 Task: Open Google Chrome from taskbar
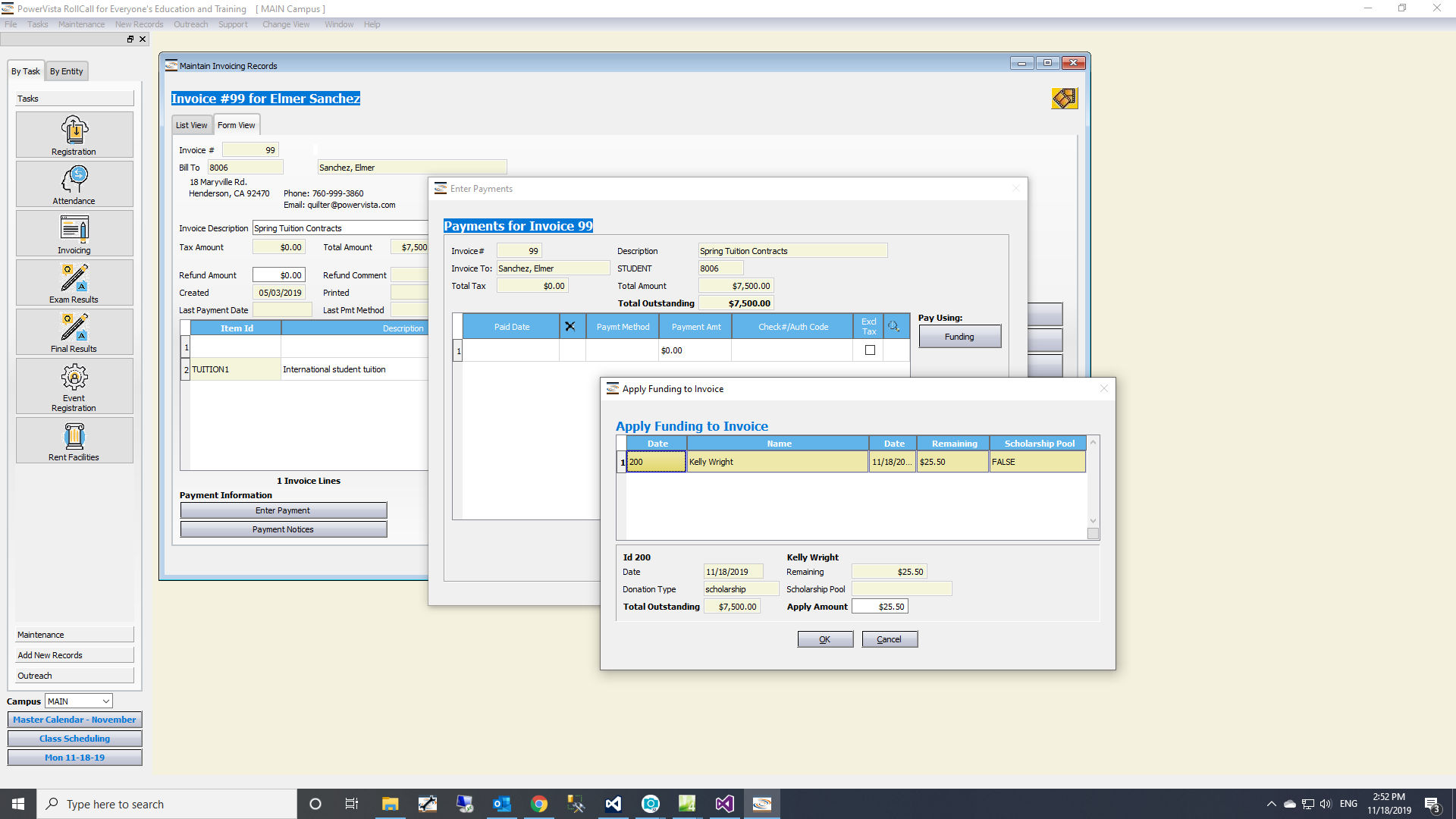click(x=538, y=804)
